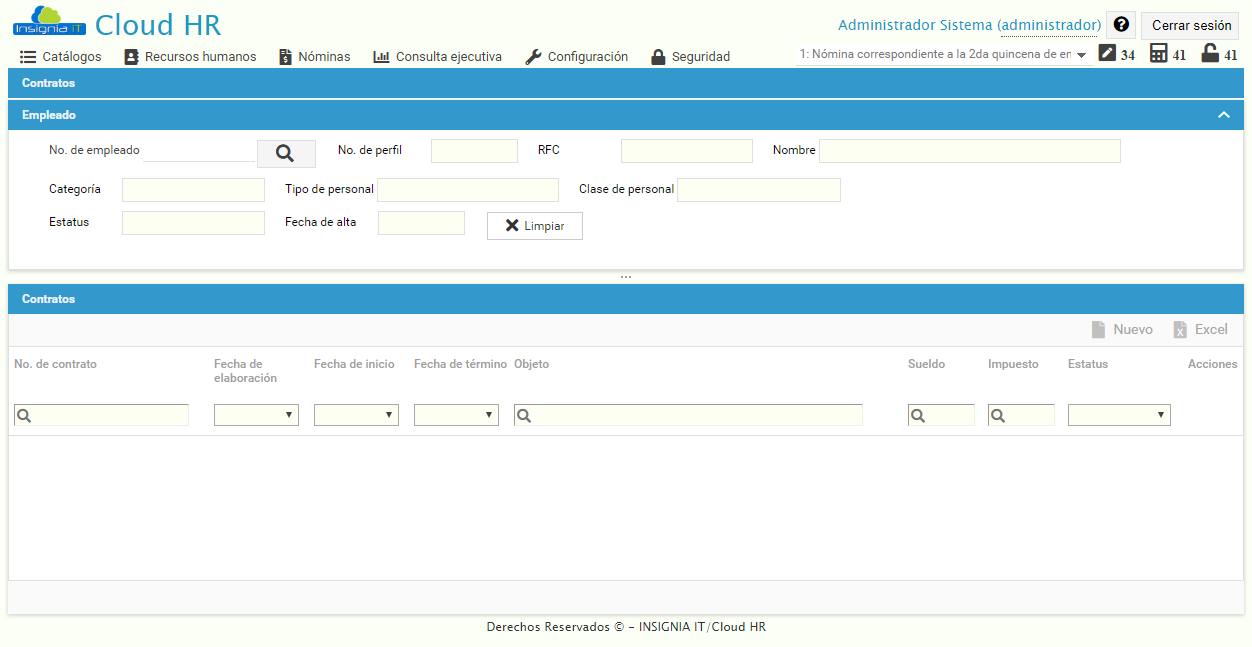Image resolution: width=1252 pixels, height=647 pixels.
Task: Click the employee search magnifier button
Action: [286, 152]
